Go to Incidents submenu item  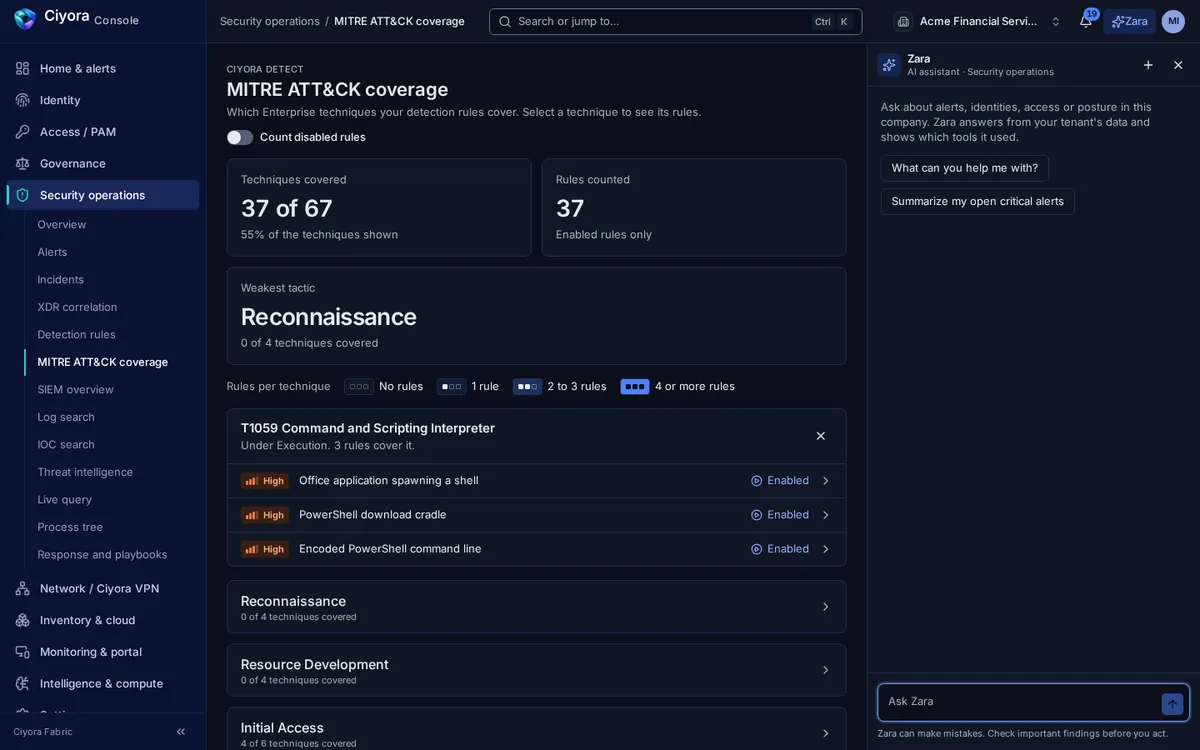pos(60,280)
